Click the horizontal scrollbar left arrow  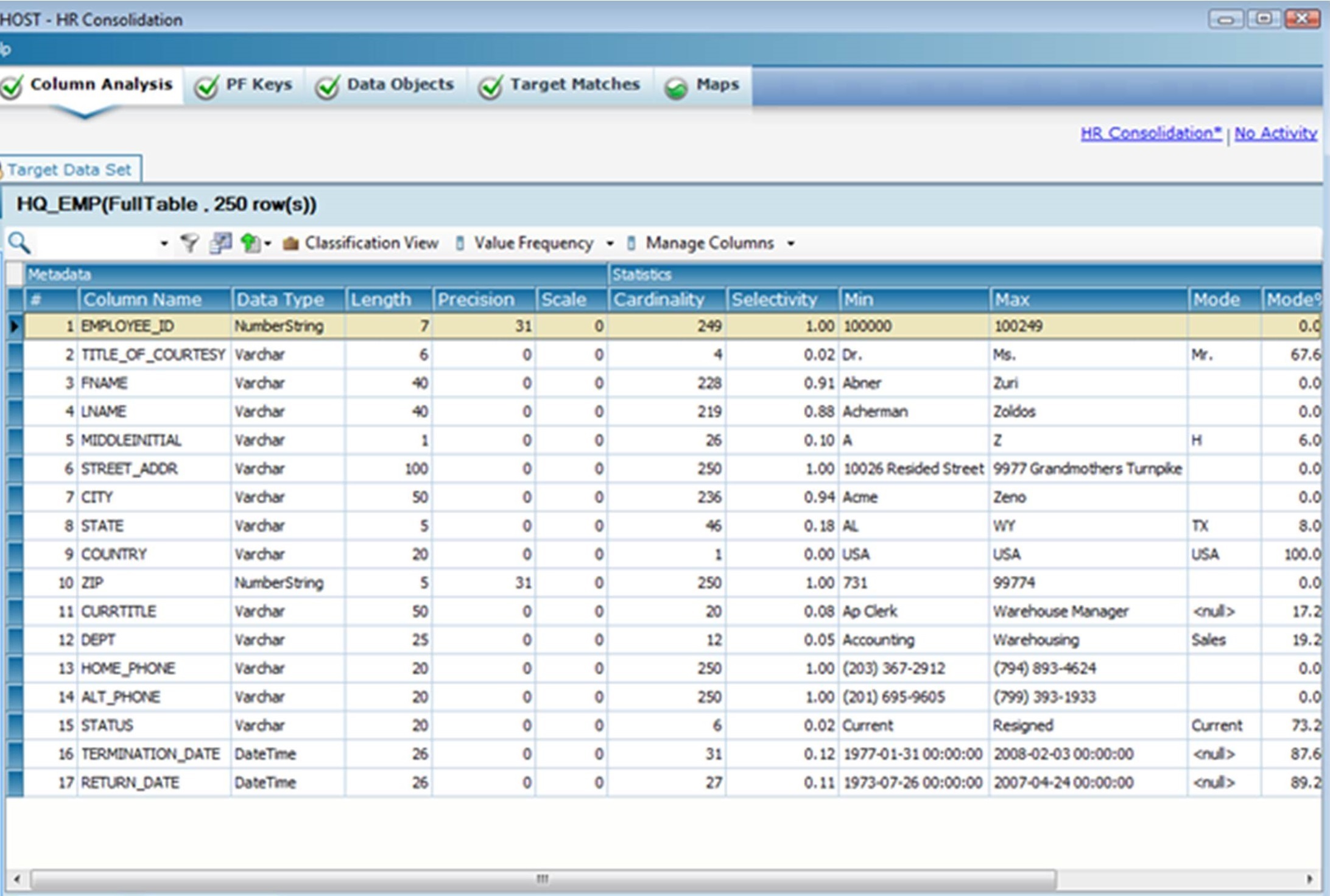(16, 879)
